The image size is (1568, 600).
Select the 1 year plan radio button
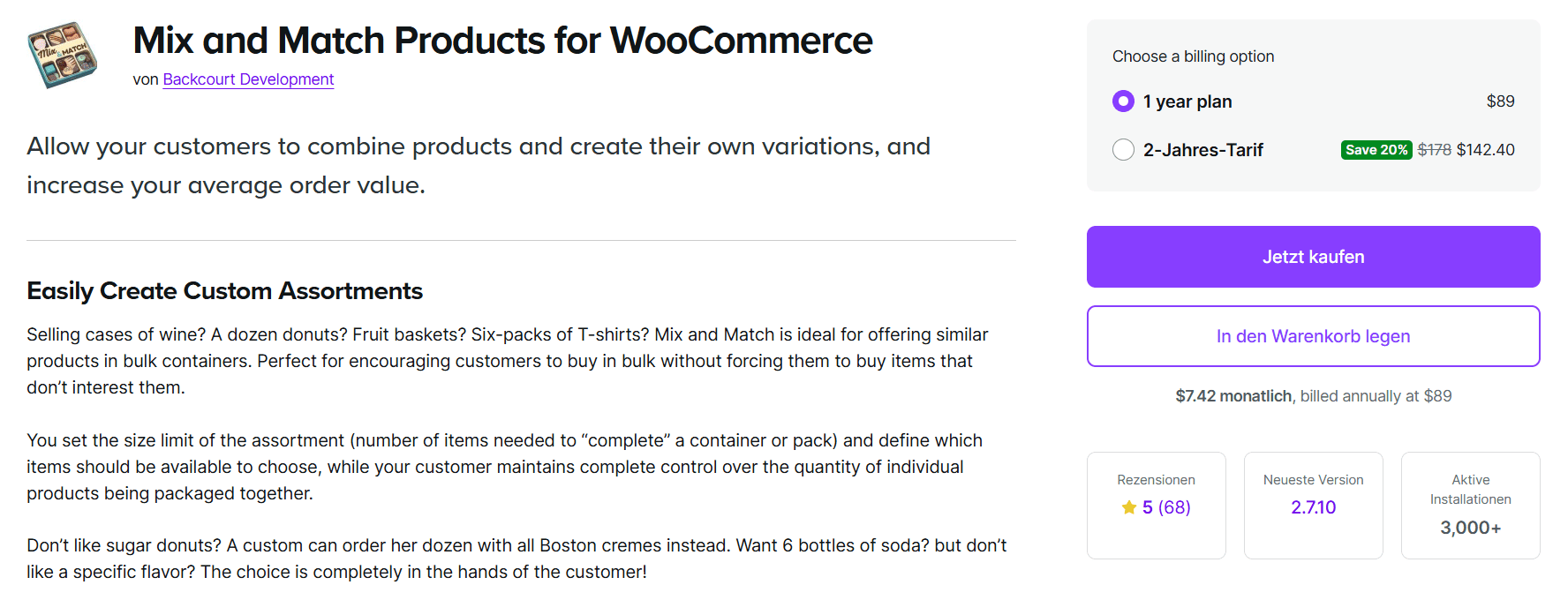[1123, 101]
